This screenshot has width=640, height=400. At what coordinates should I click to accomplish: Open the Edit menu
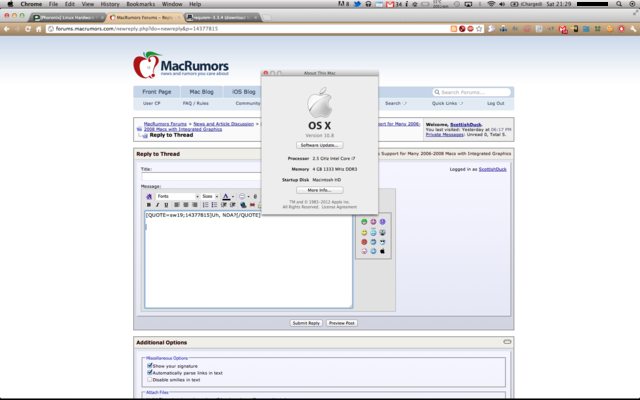pyautogui.click(x=70, y=4)
